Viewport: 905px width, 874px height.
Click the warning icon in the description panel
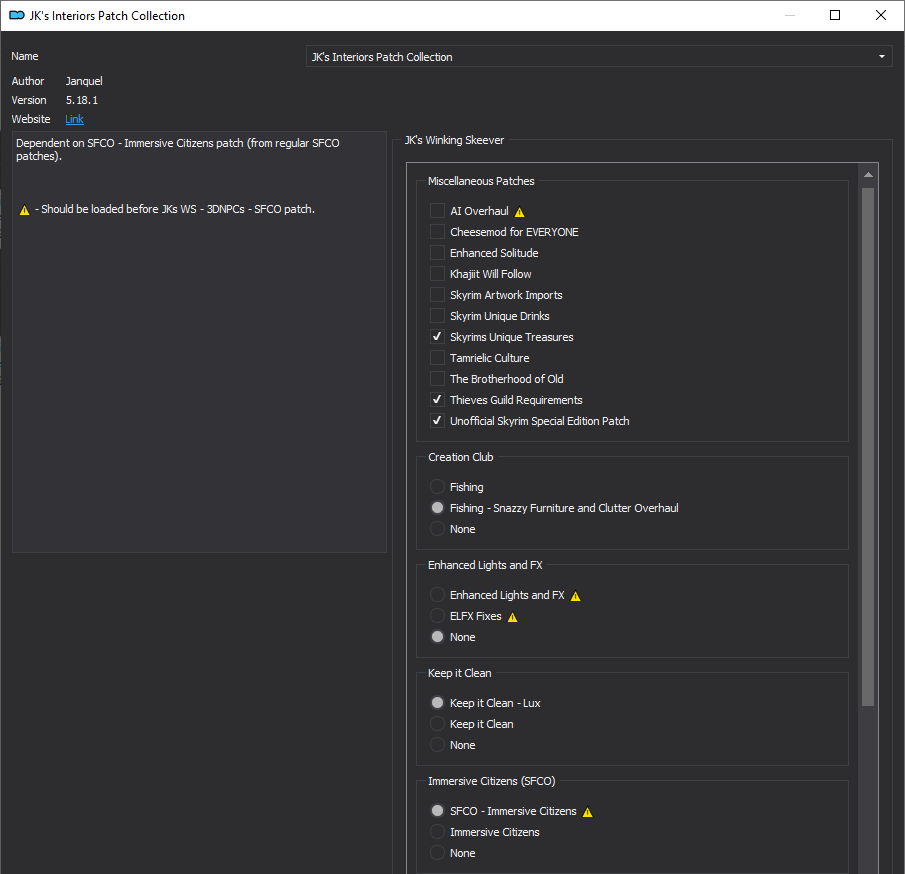click(x=24, y=210)
